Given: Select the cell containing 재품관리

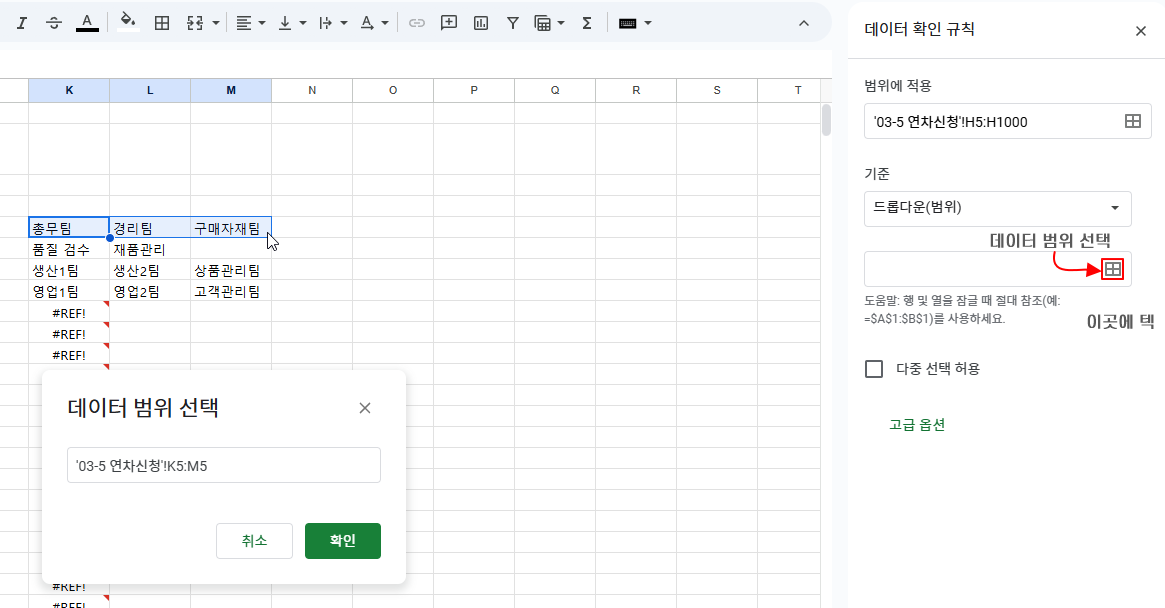Looking at the screenshot, I should point(150,249).
